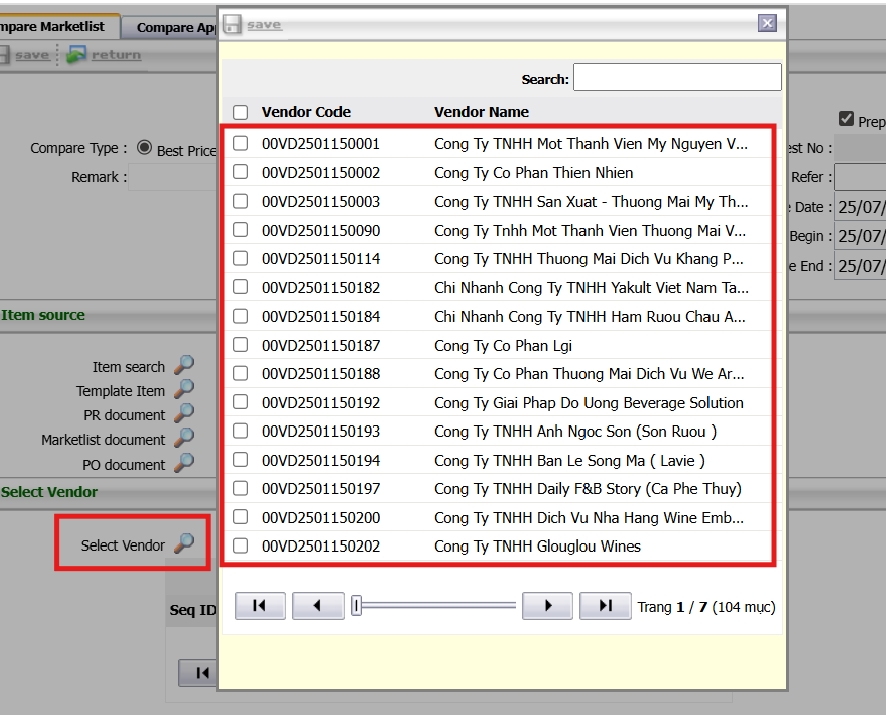
Task: Go to next page of vendor list
Action: pos(547,606)
